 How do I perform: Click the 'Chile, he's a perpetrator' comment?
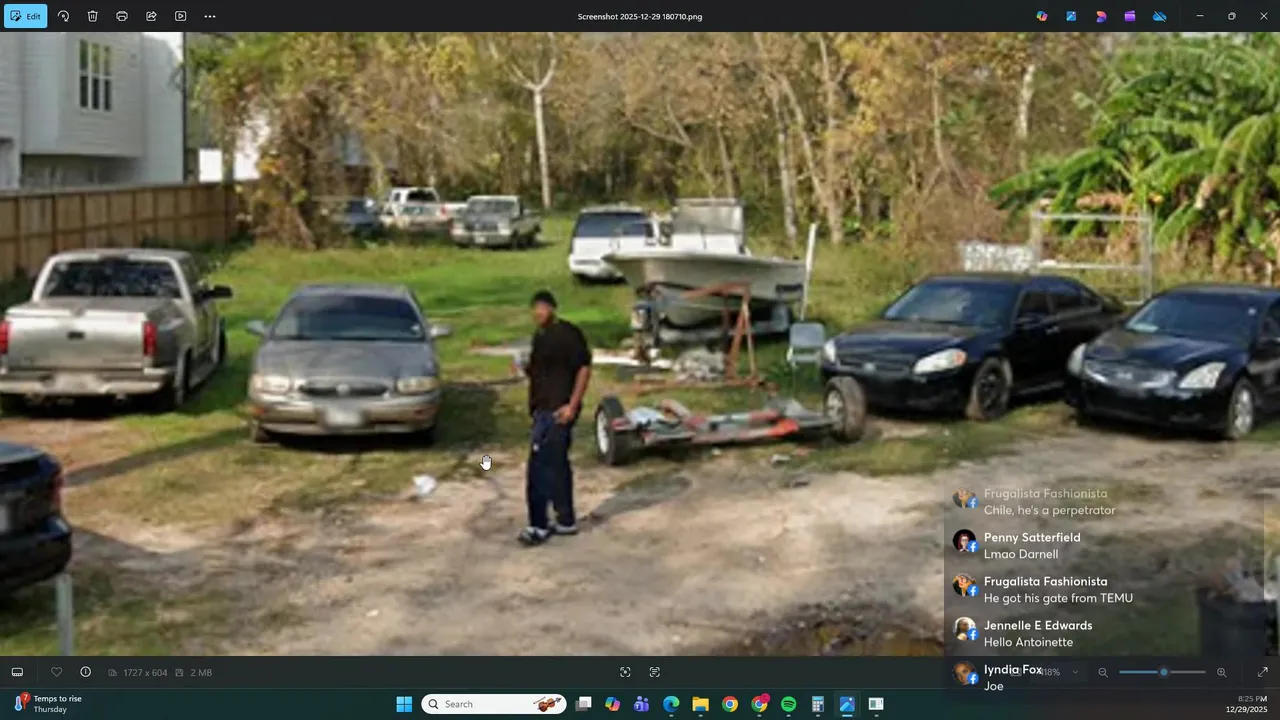pos(1049,510)
